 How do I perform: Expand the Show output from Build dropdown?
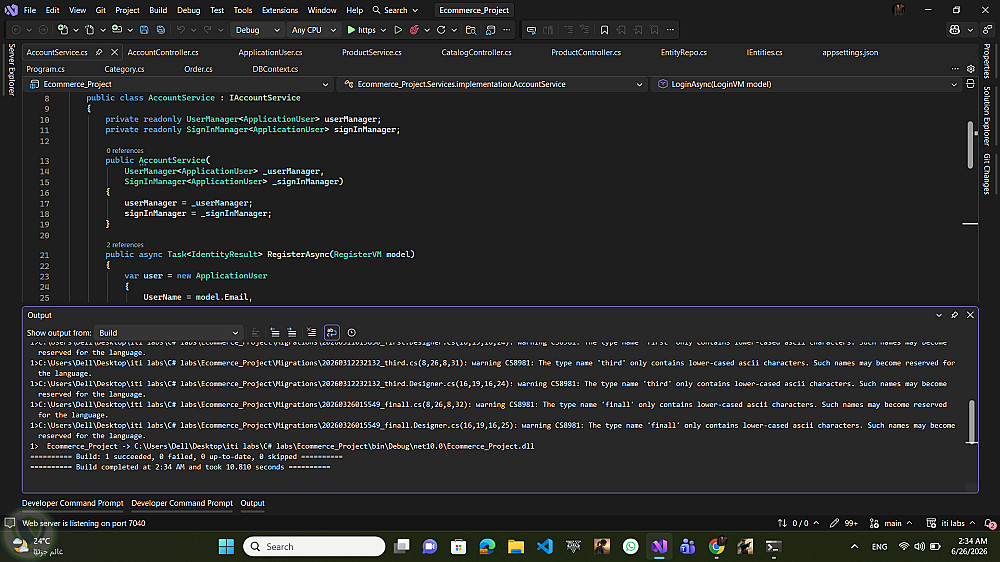click(x=168, y=332)
